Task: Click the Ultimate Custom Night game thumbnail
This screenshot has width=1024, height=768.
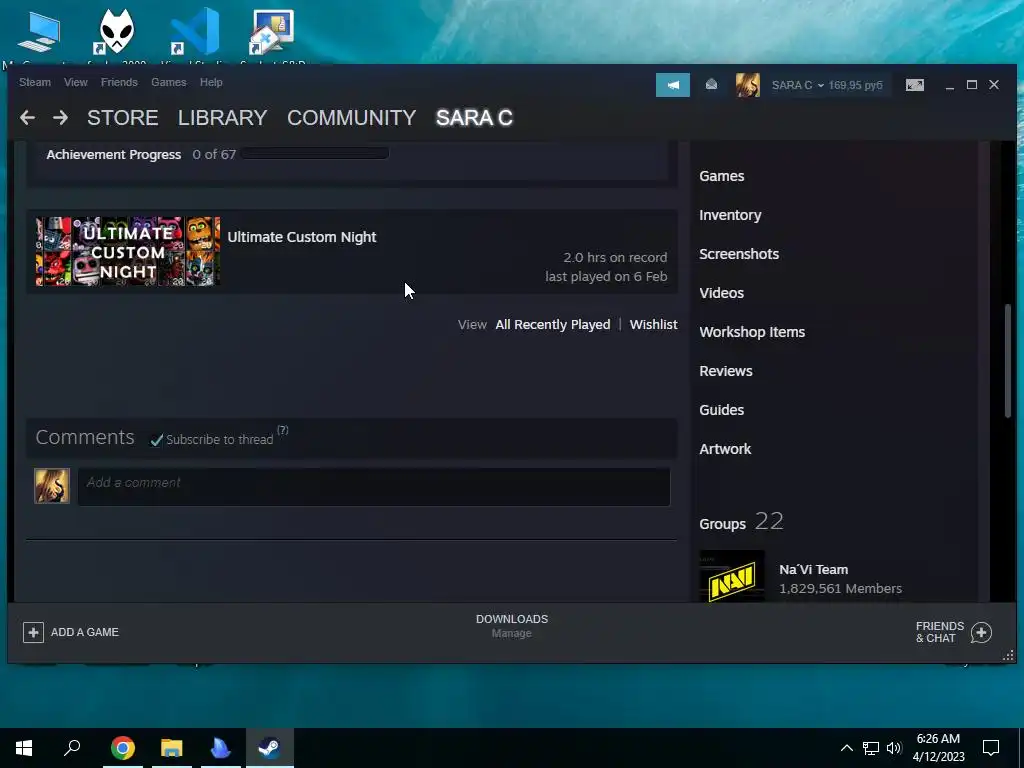Action: pyautogui.click(x=128, y=251)
